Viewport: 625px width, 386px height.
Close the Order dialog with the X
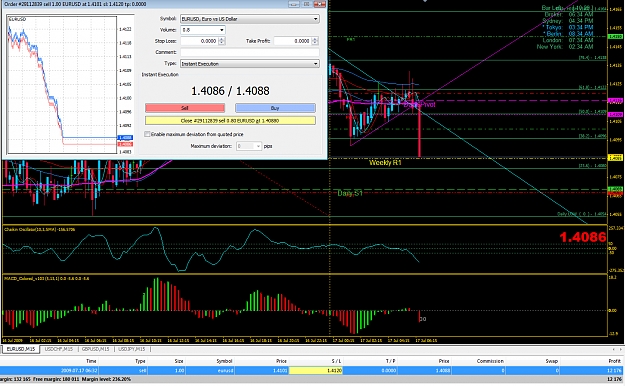320,4
